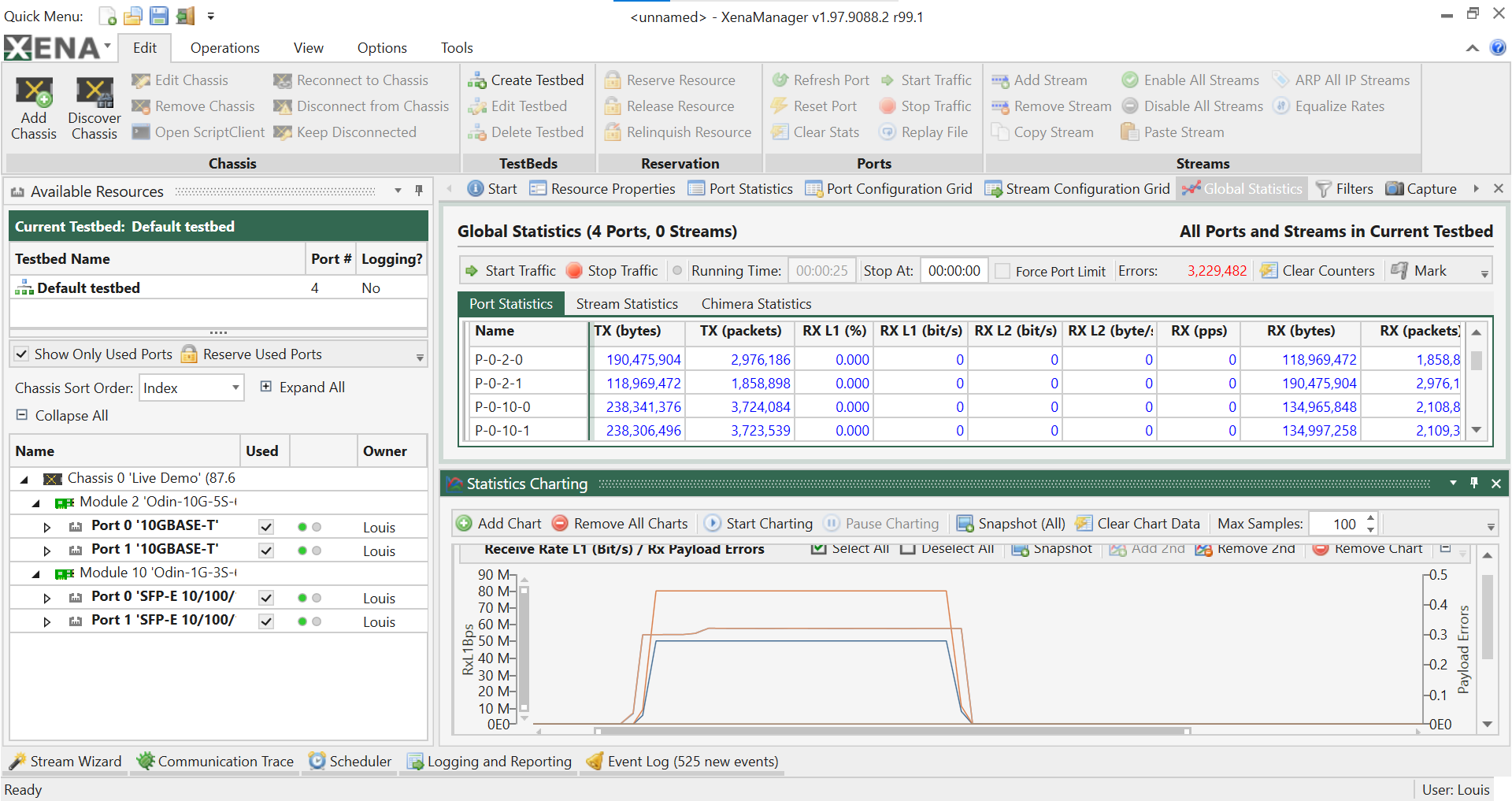
Task: Click the Quick Menu save icon
Action: (x=159, y=16)
